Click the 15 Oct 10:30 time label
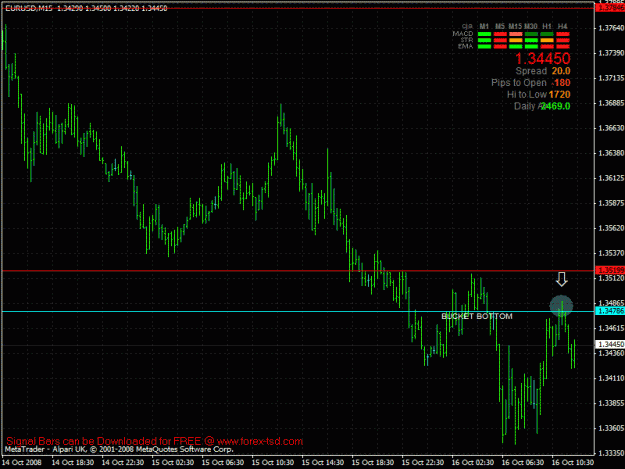This screenshot has width=625, height=469. 273,463
